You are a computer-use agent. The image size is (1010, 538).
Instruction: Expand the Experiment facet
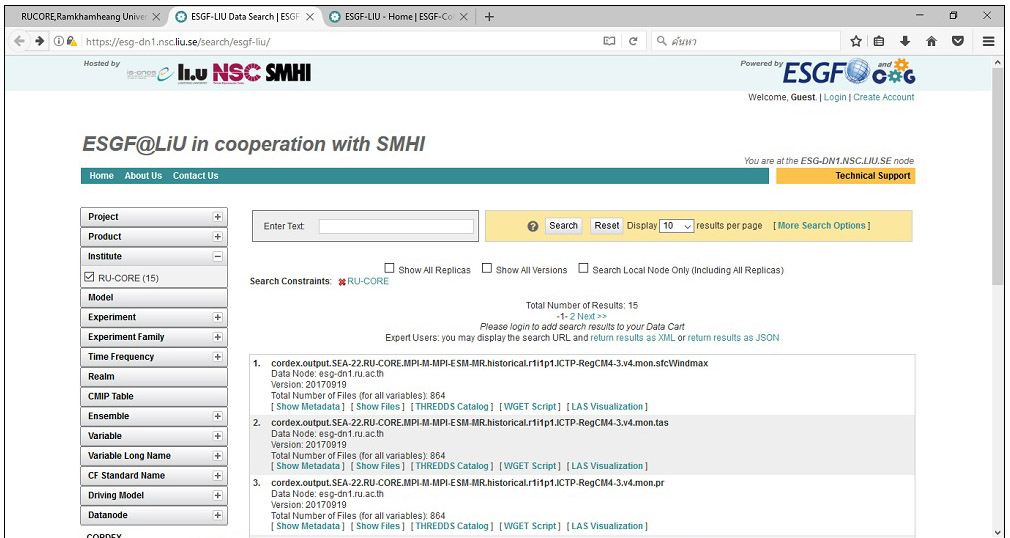point(218,318)
